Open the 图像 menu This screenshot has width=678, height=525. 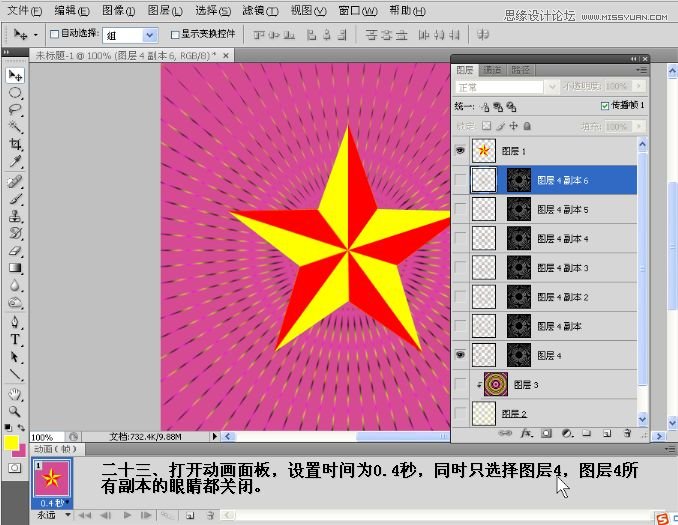118,10
